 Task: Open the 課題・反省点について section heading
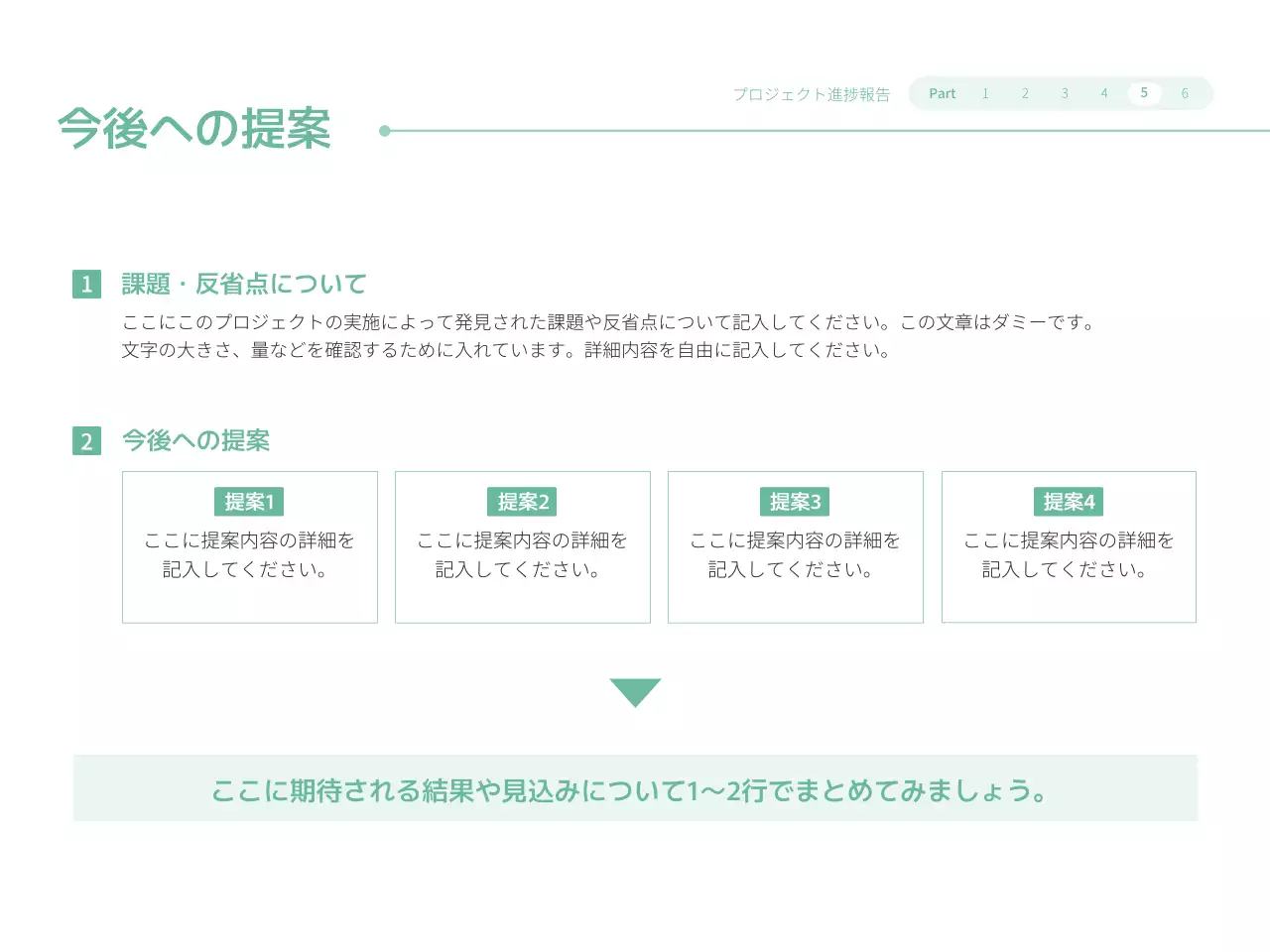click(242, 284)
